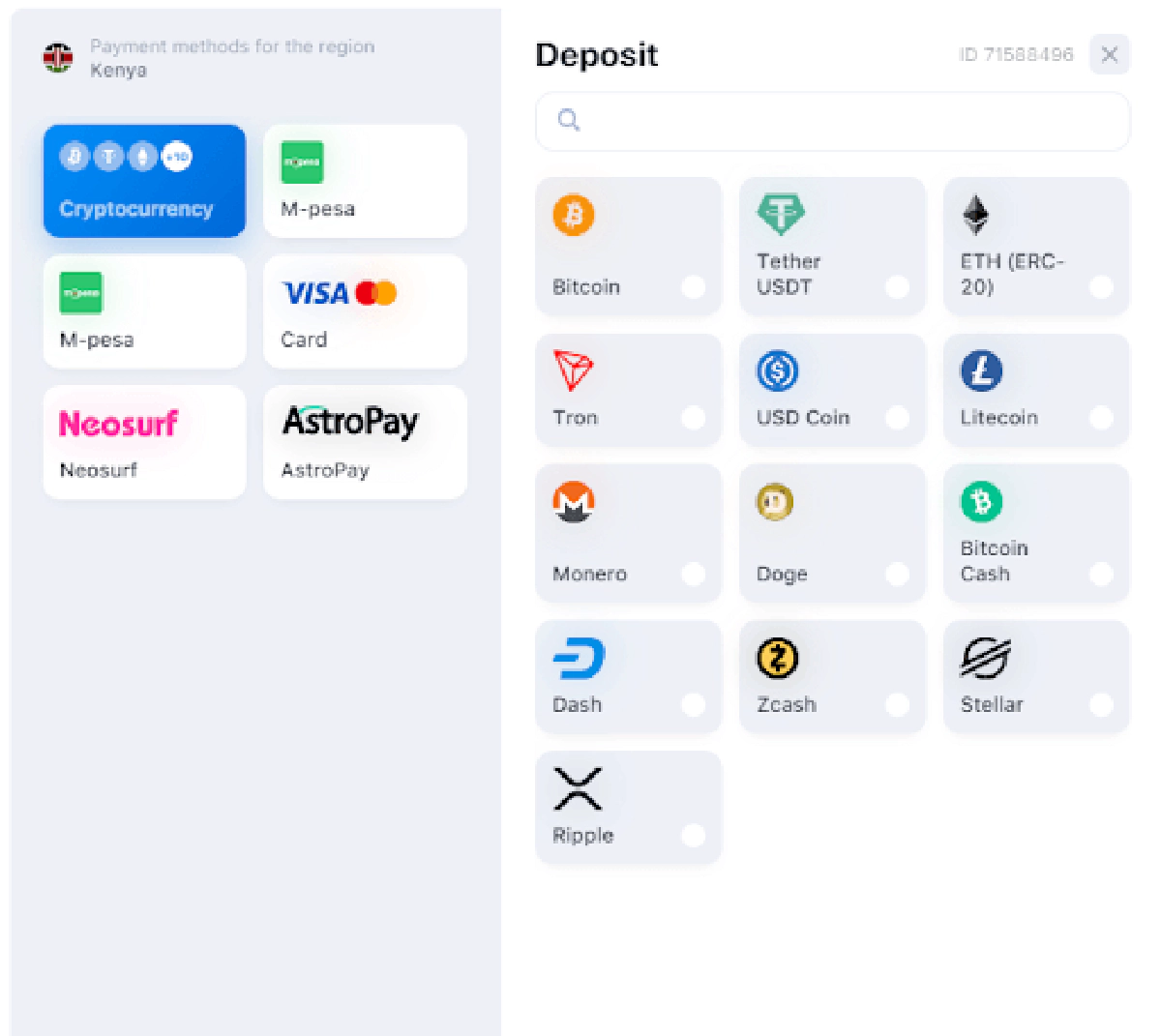This screenshot has height=1036, width=1161.
Task: Close the Deposit dialog
Action: coord(1110,54)
